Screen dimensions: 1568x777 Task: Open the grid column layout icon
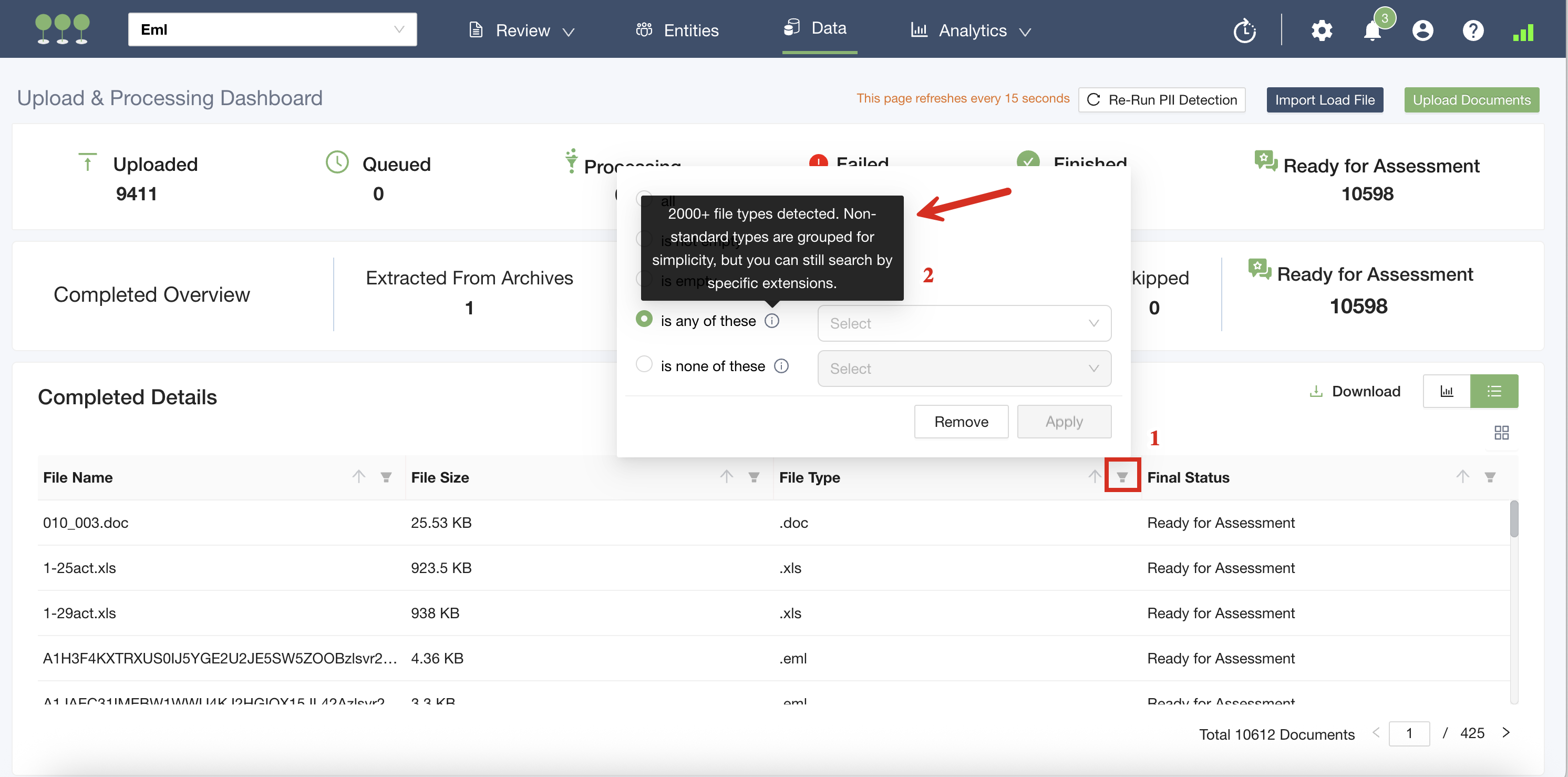click(1501, 432)
